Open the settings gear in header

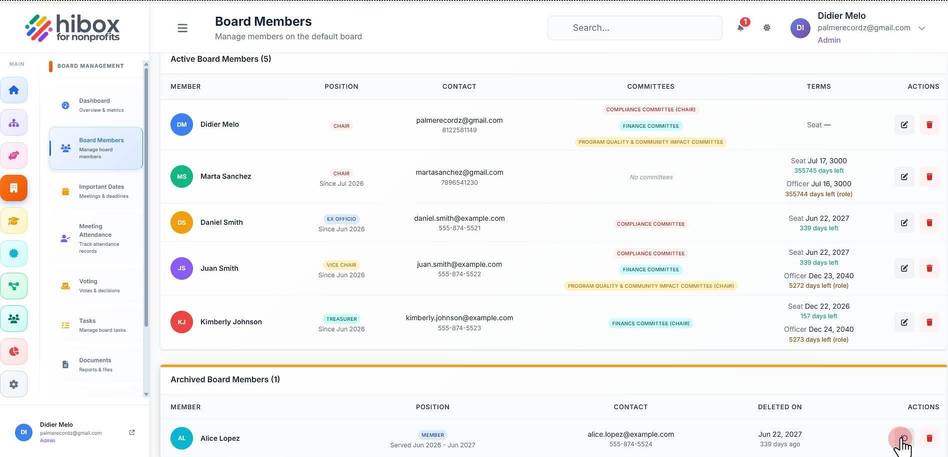click(x=767, y=28)
